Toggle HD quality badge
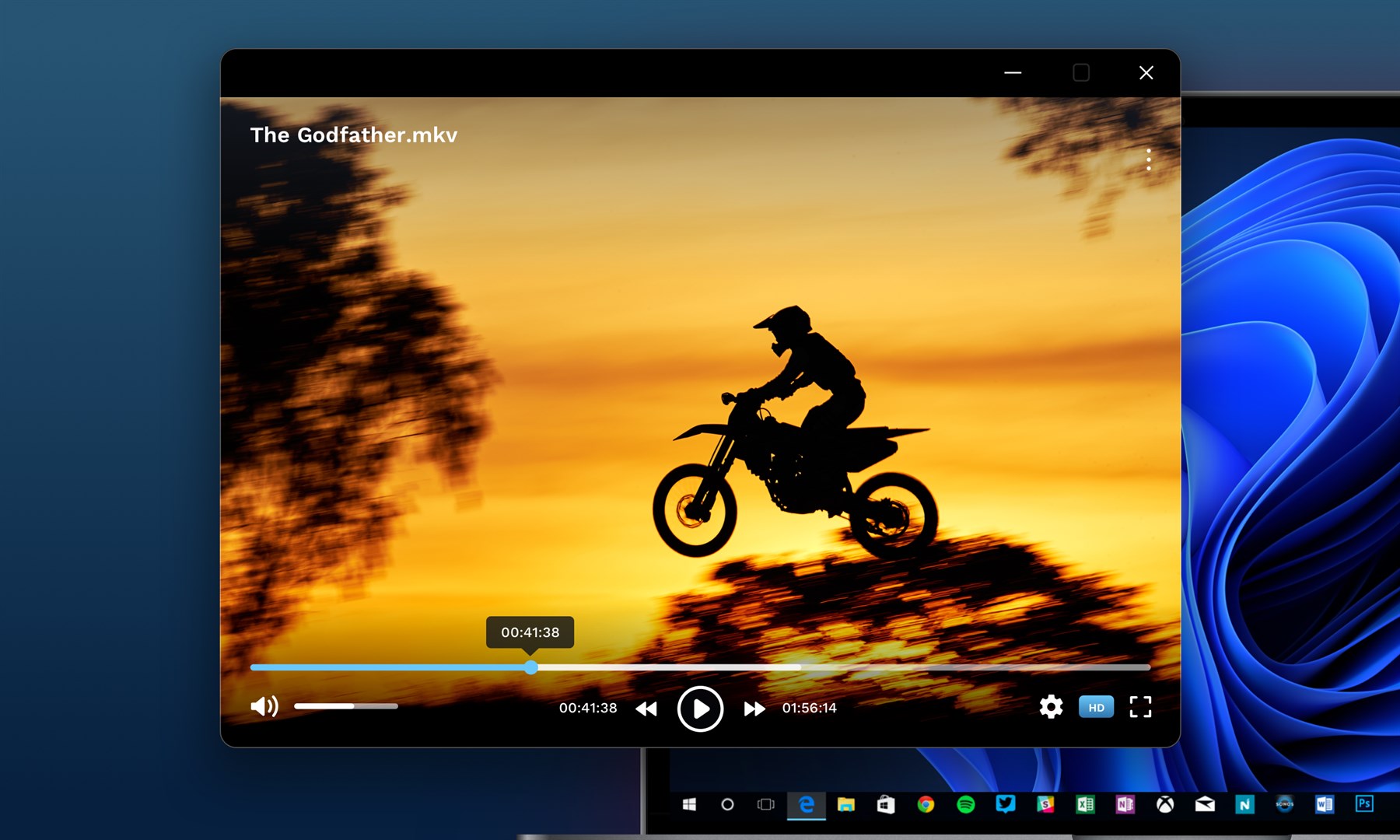 (x=1096, y=707)
